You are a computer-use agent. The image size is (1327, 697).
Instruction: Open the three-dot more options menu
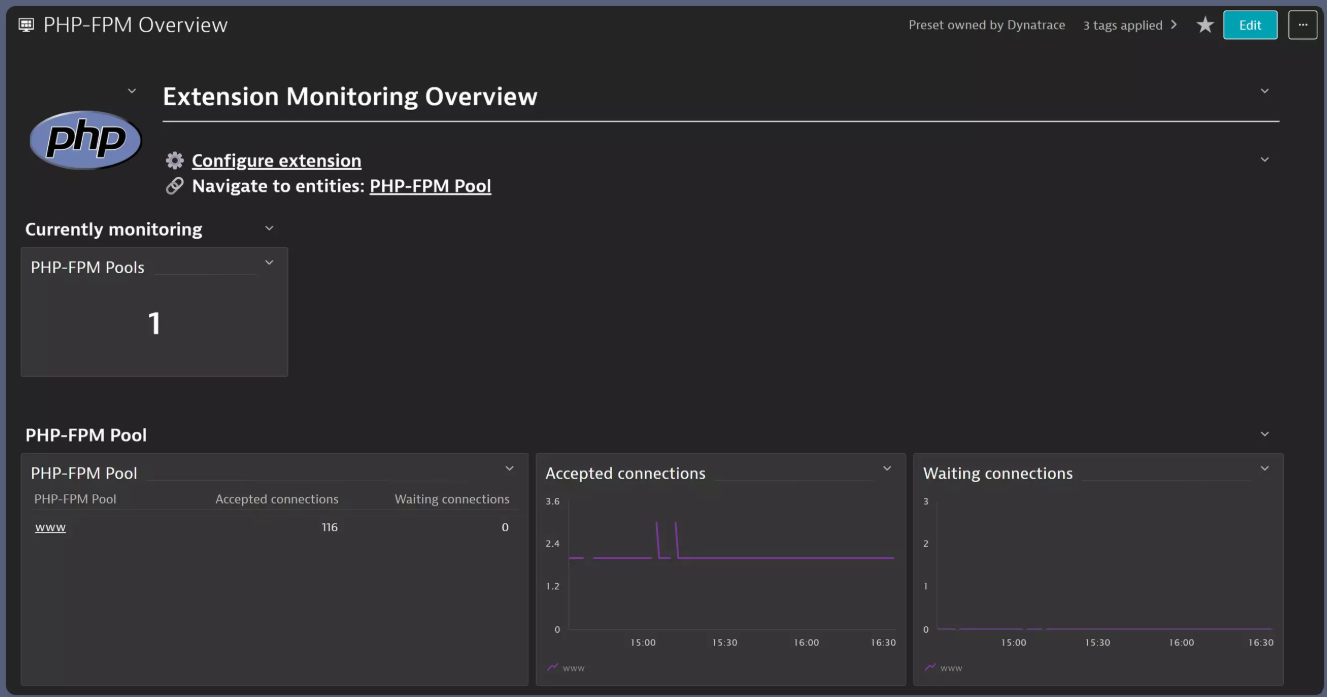click(x=1302, y=25)
